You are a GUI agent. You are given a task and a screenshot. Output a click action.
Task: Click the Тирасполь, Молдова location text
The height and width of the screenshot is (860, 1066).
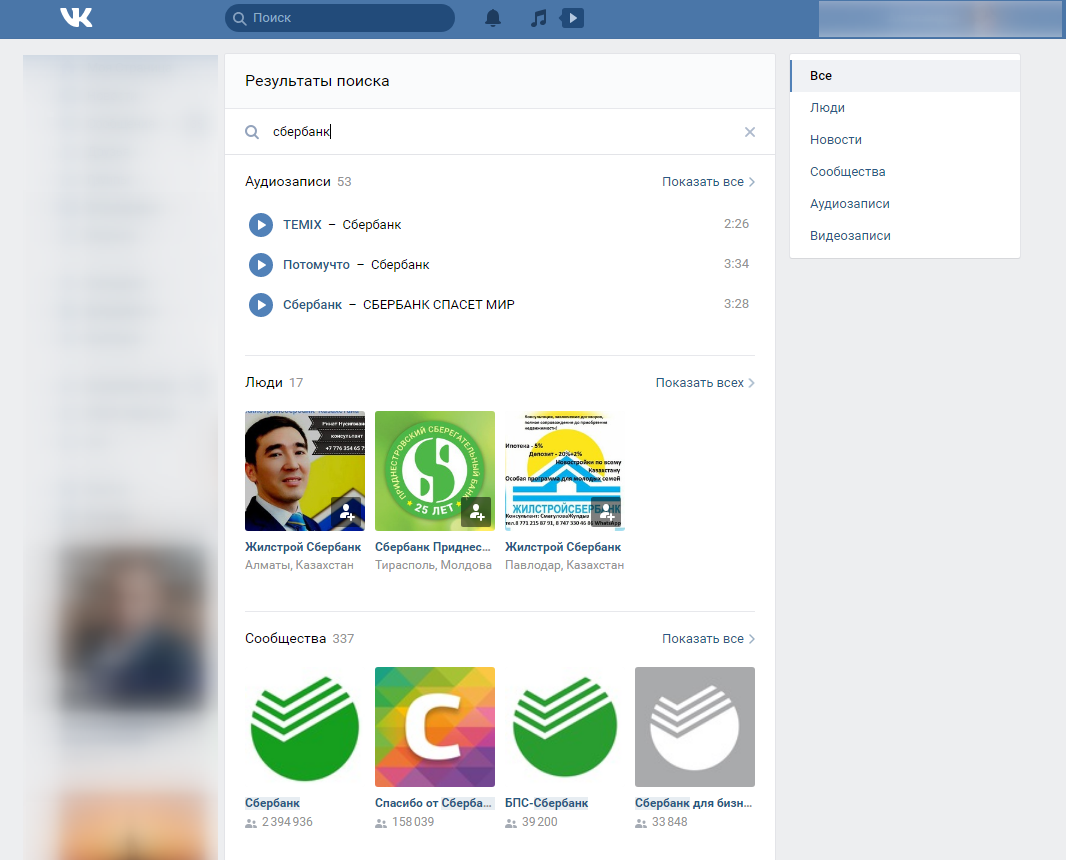point(433,565)
